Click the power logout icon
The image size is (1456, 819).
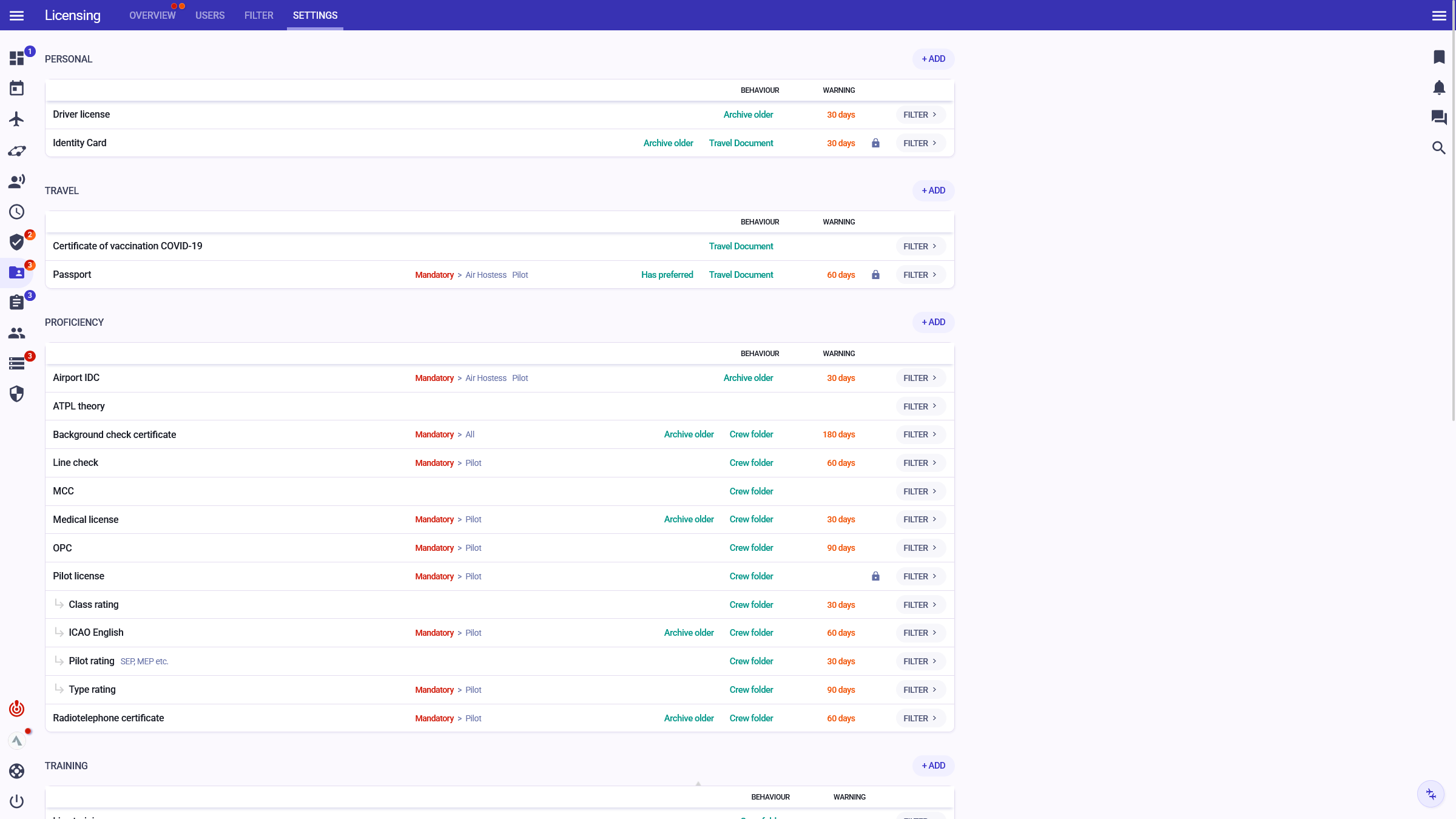pos(16,801)
